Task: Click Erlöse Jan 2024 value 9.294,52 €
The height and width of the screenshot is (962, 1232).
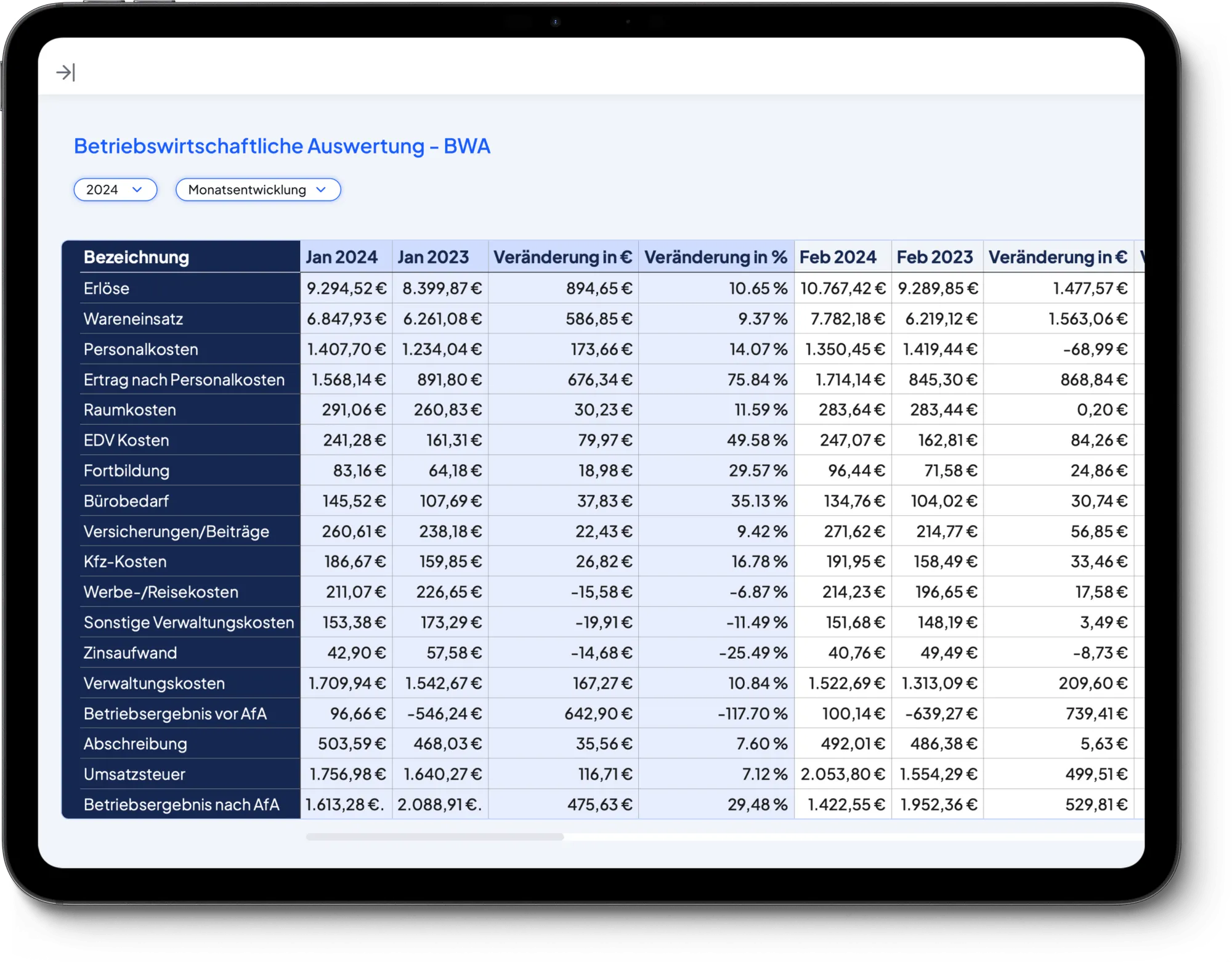Action: click(x=346, y=288)
